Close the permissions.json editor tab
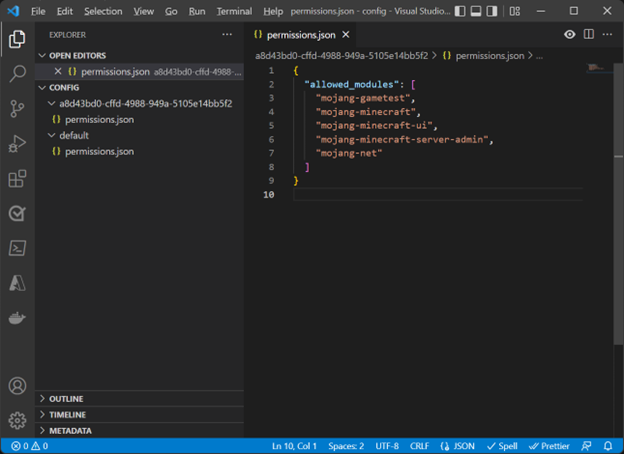The width and height of the screenshot is (624, 454). [x=346, y=35]
